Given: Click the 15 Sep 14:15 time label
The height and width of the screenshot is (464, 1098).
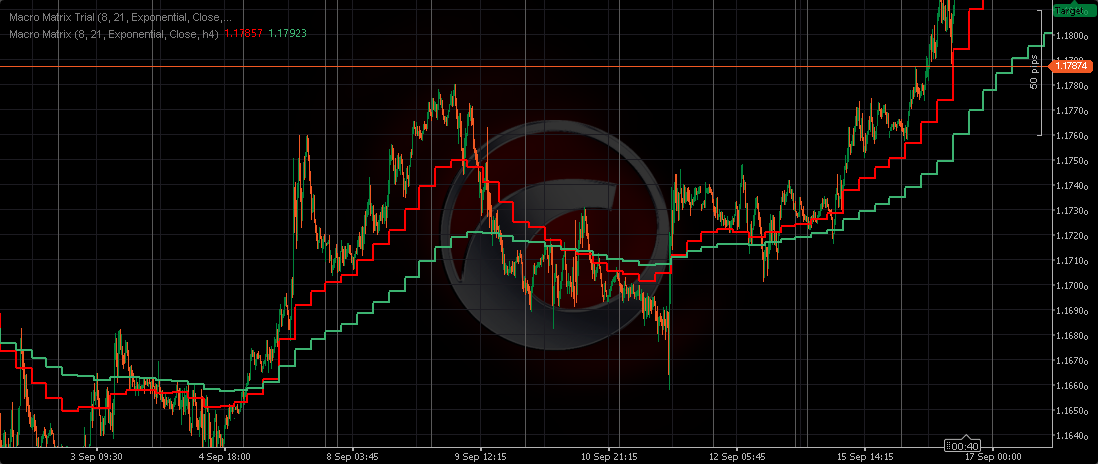Looking at the screenshot, I should 868,456.
